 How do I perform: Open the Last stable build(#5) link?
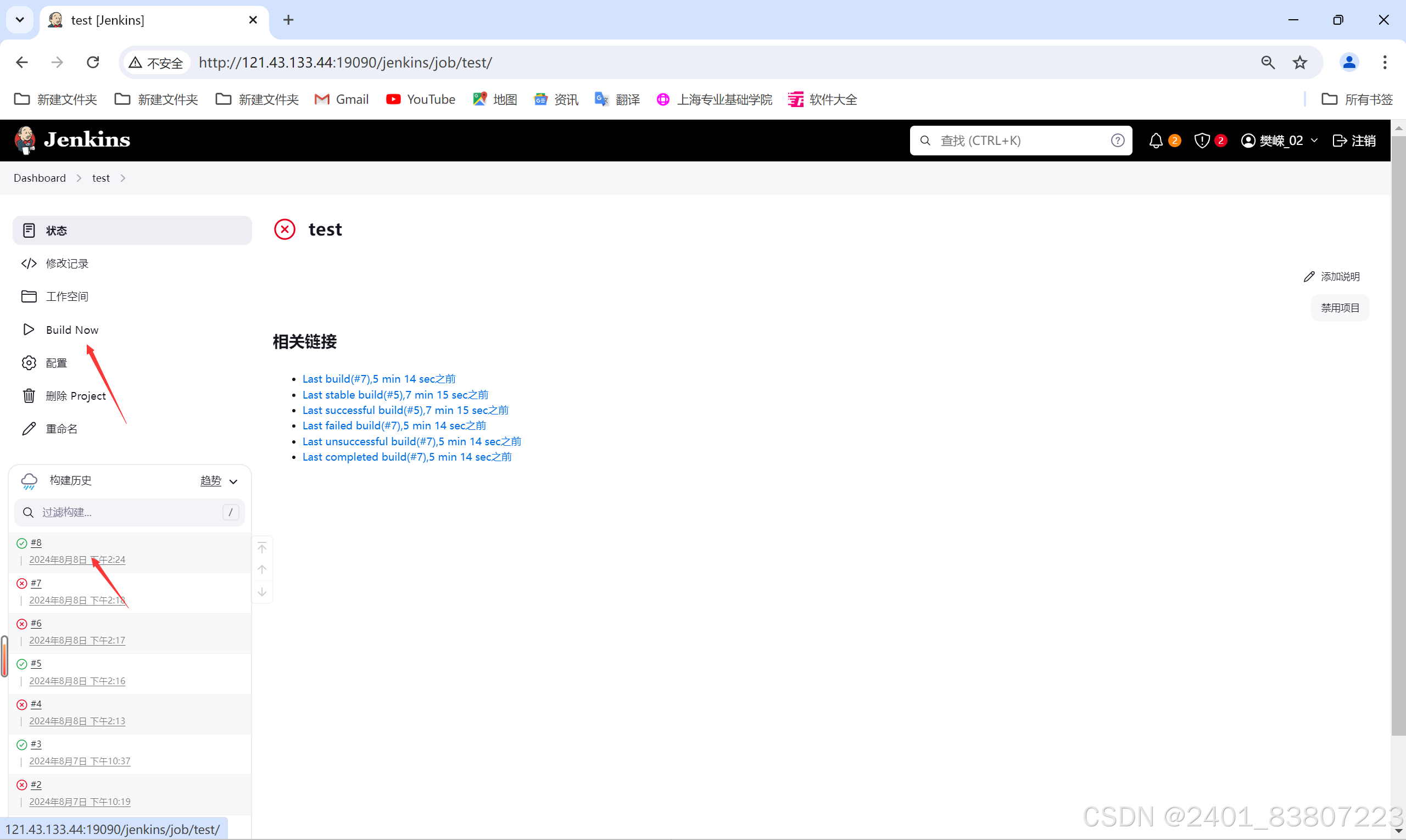click(x=395, y=395)
